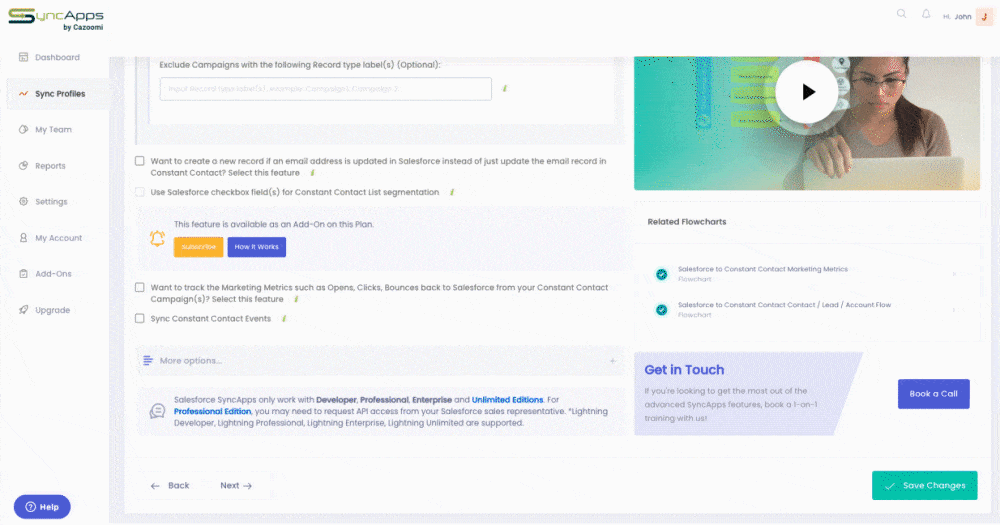Click the Dashboard sidebar icon
This screenshot has height=525, width=1000.
[24, 57]
